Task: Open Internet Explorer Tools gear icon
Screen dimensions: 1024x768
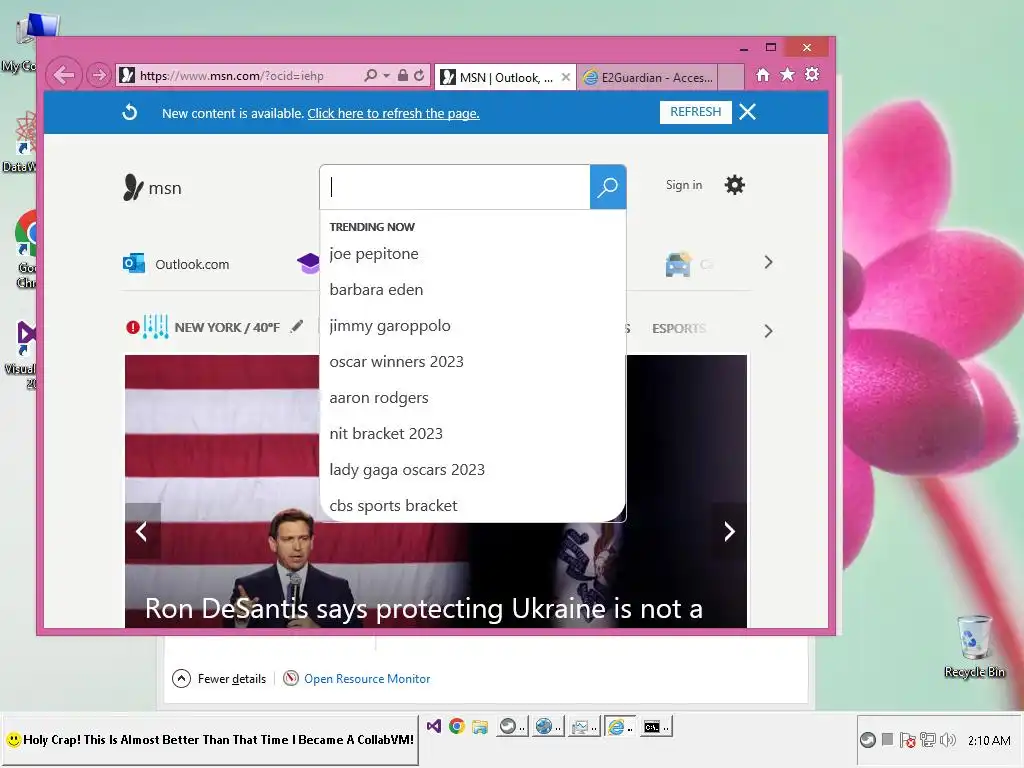Action: pyautogui.click(x=812, y=75)
